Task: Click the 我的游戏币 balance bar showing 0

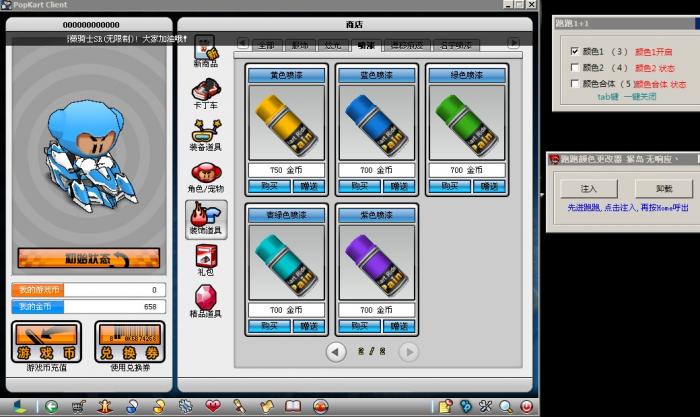Action: (88, 290)
